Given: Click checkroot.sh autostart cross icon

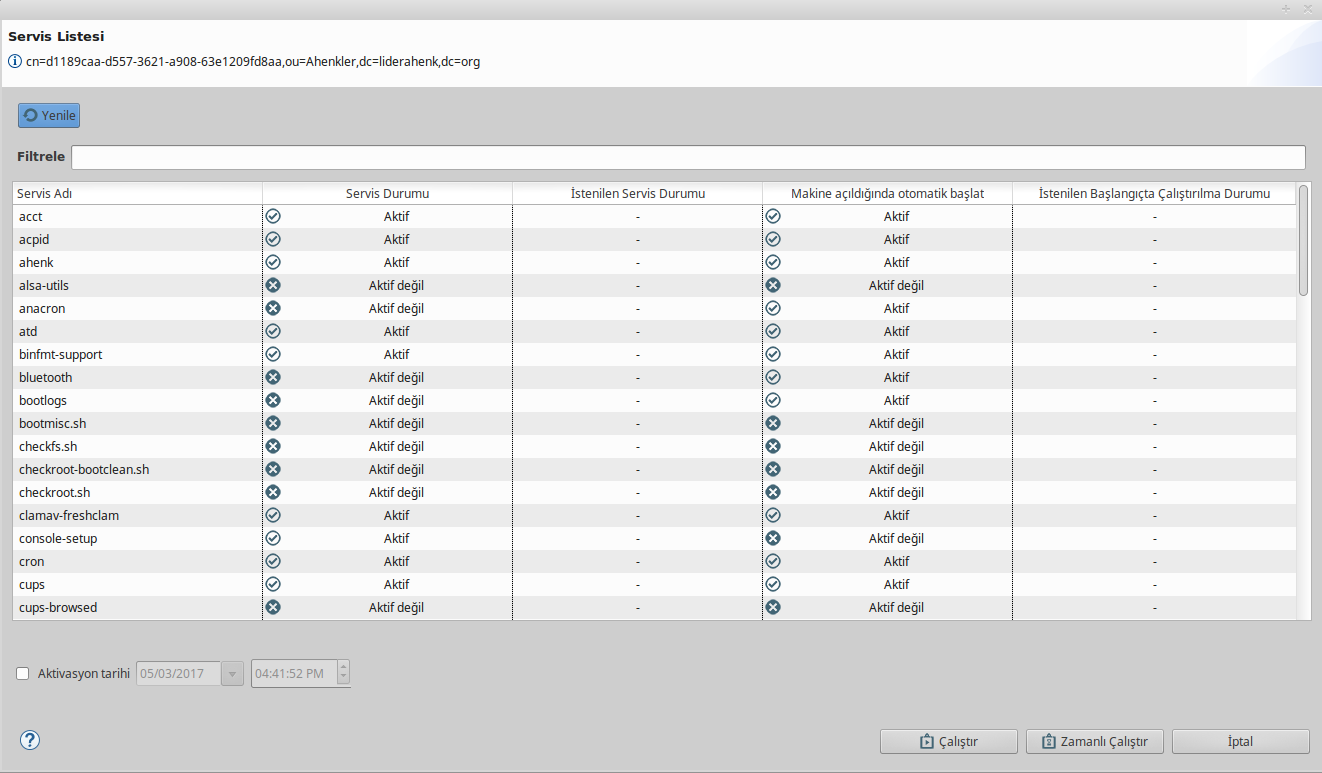Looking at the screenshot, I should click(x=773, y=492).
